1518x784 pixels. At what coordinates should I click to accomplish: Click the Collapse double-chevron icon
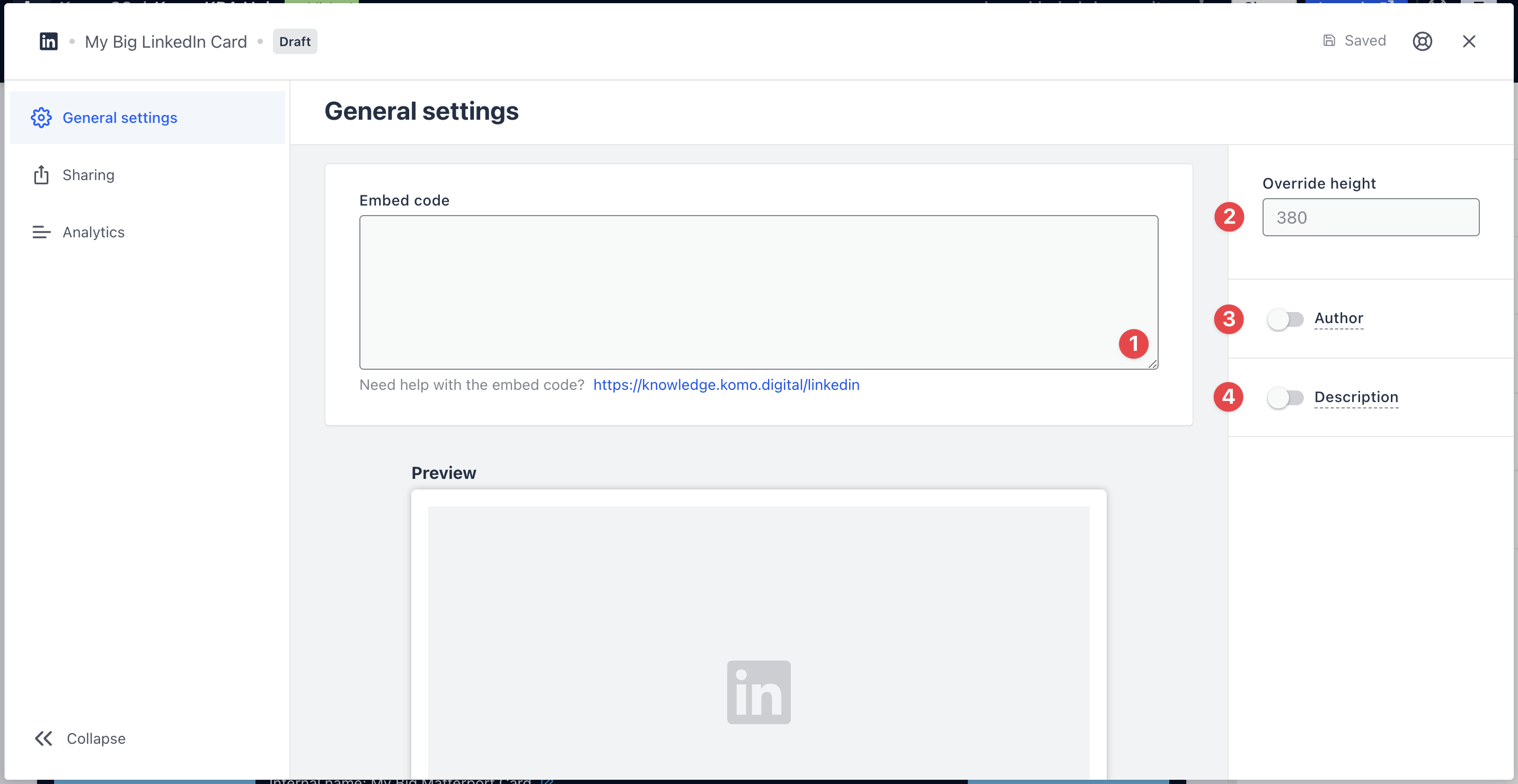[43, 738]
